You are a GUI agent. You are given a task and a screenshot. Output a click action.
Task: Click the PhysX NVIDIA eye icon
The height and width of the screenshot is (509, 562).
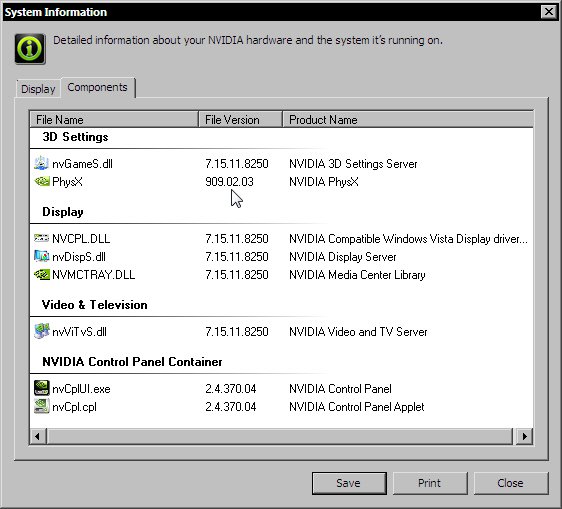[42, 181]
